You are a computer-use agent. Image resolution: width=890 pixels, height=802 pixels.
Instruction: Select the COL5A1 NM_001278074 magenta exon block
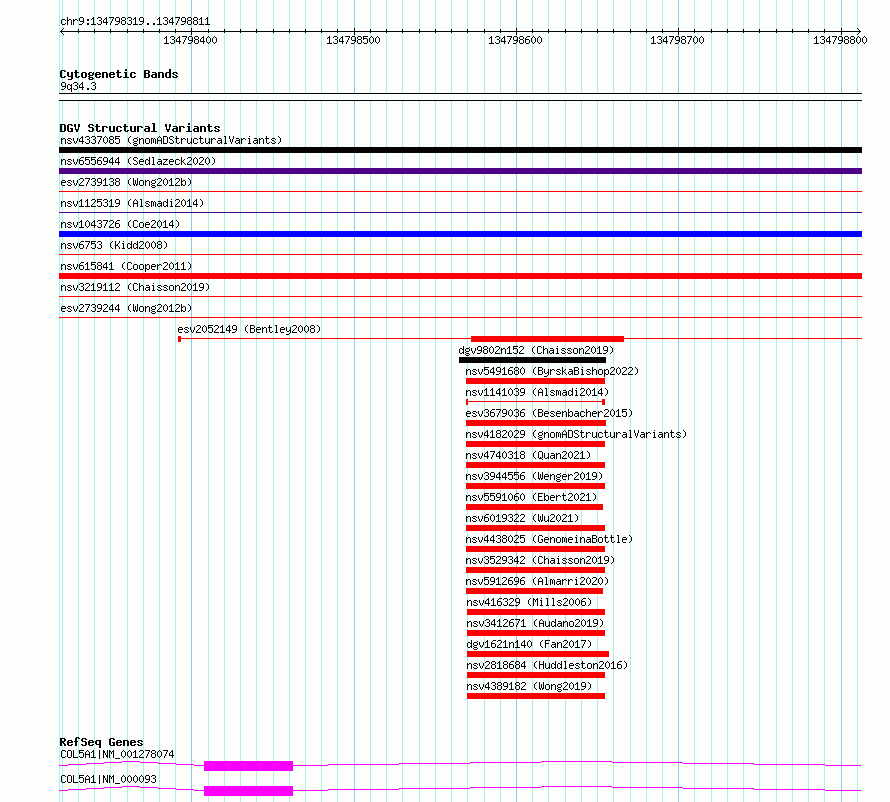click(x=249, y=766)
